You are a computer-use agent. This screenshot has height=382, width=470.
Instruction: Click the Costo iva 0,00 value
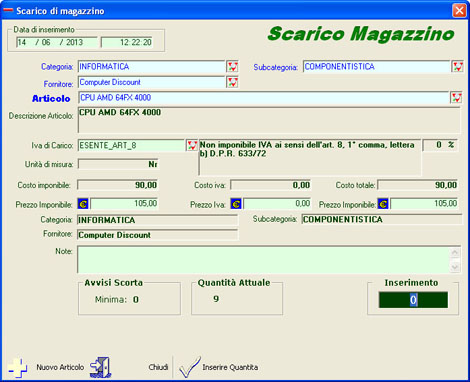point(271,185)
